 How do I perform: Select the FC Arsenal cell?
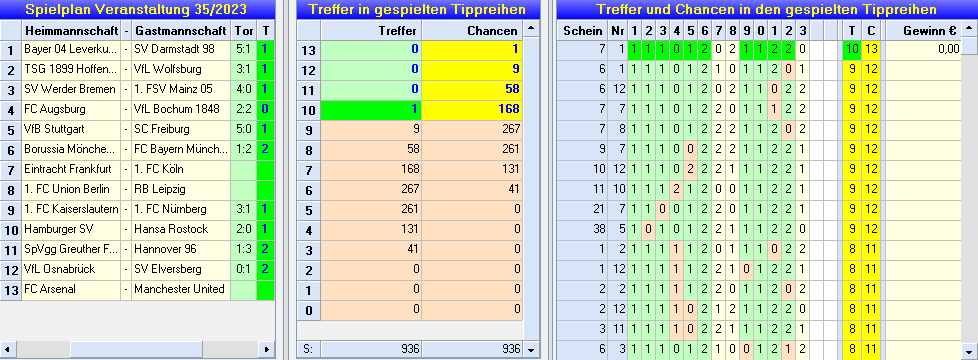click(70, 289)
